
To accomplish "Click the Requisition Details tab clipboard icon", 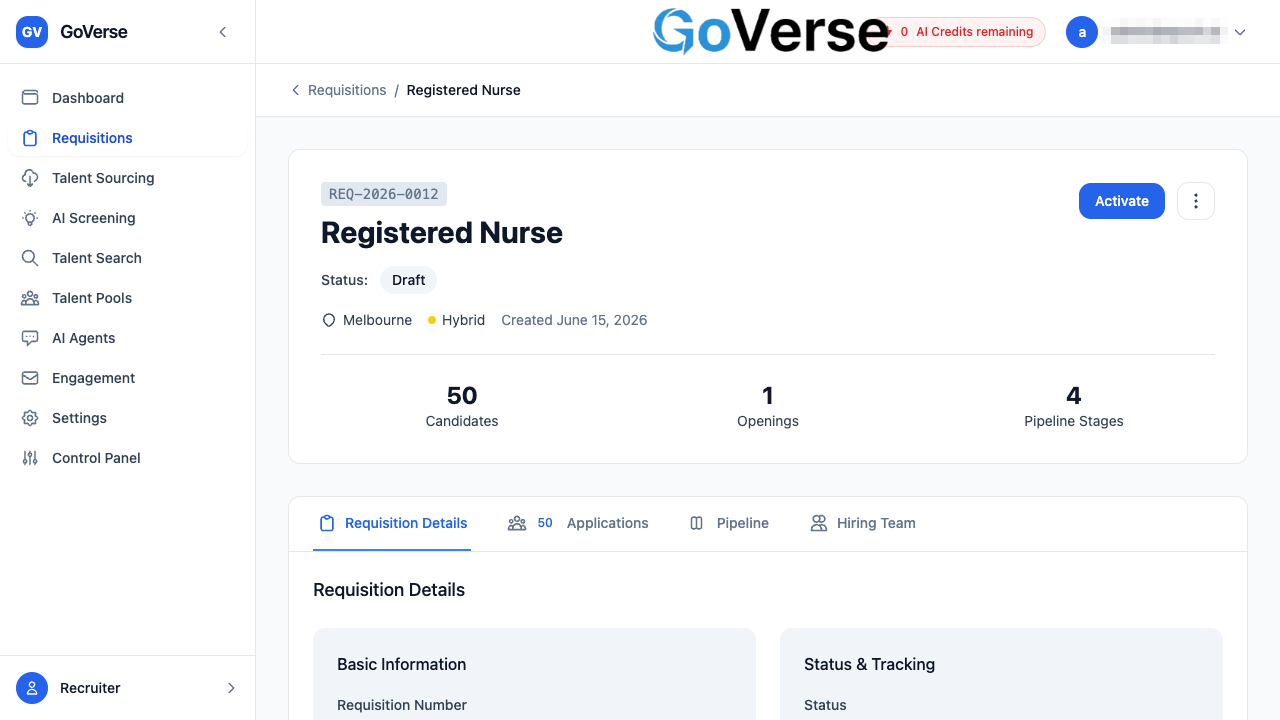I will [327, 523].
